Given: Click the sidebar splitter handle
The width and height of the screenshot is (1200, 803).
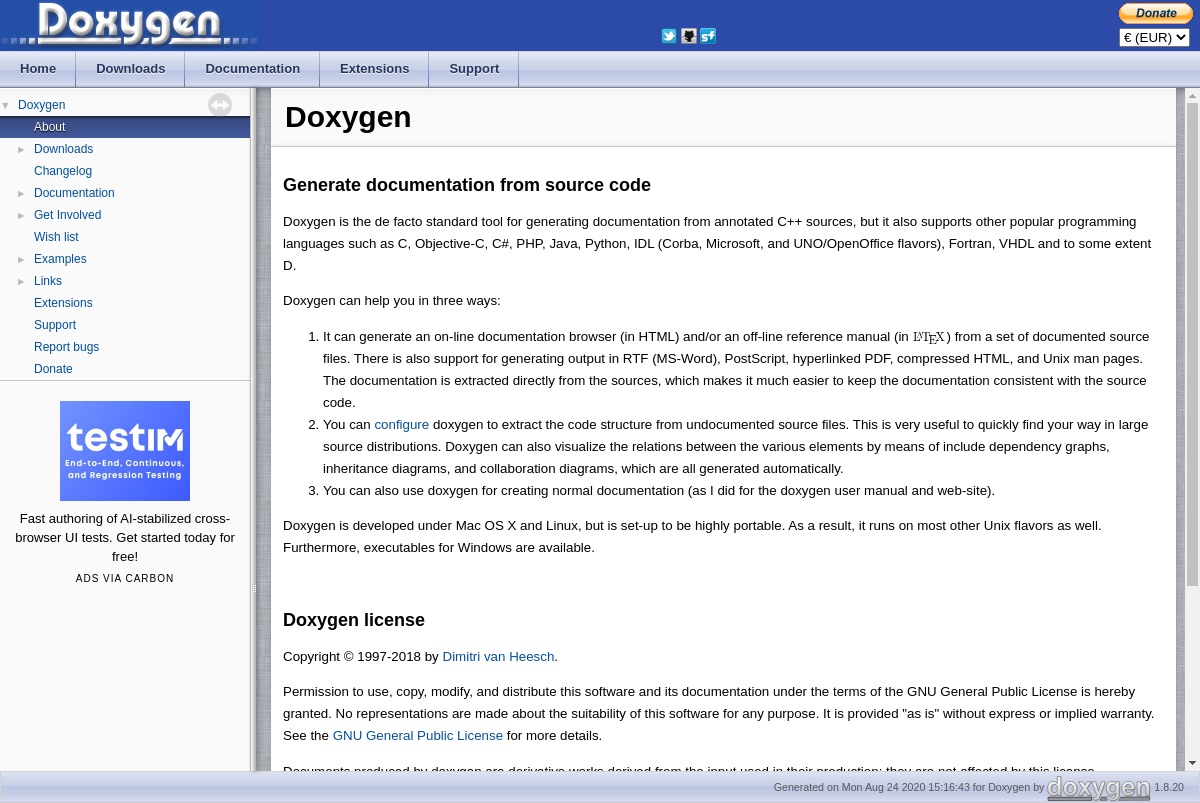Looking at the screenshot, I should click(254, 589).
